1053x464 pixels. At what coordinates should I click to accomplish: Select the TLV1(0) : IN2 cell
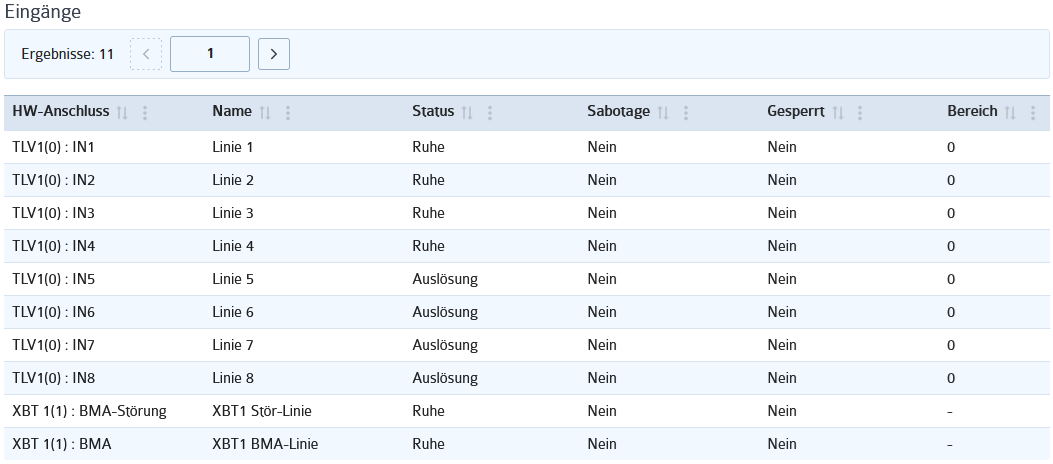[x=54, y=180]
